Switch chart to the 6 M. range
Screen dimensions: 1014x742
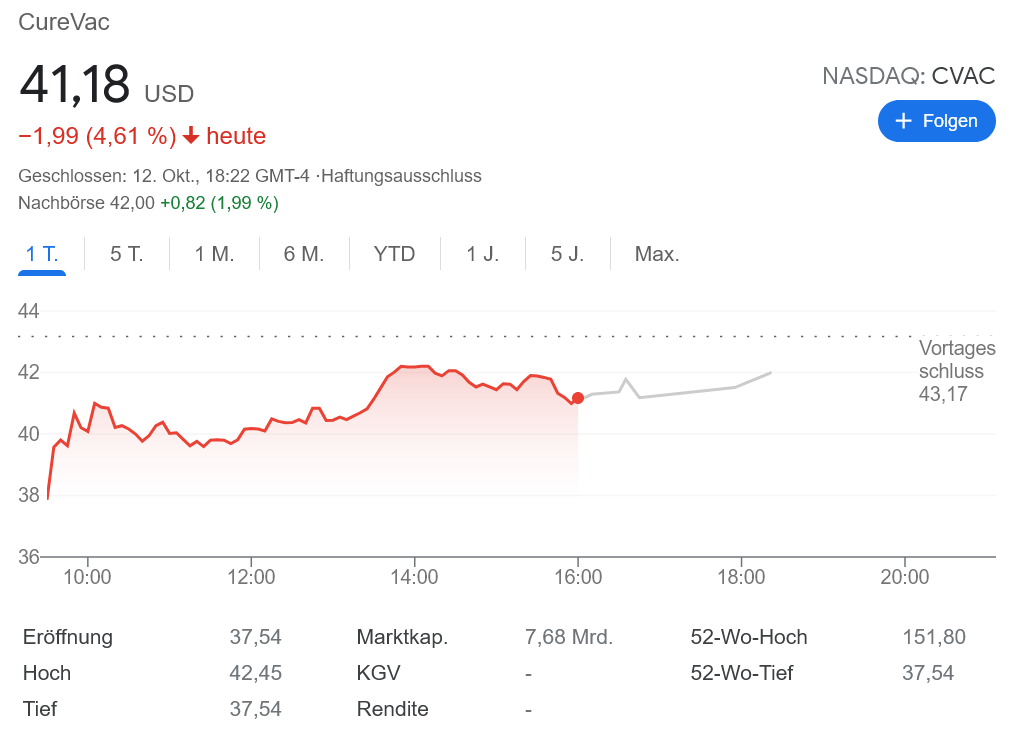point(304,254)
